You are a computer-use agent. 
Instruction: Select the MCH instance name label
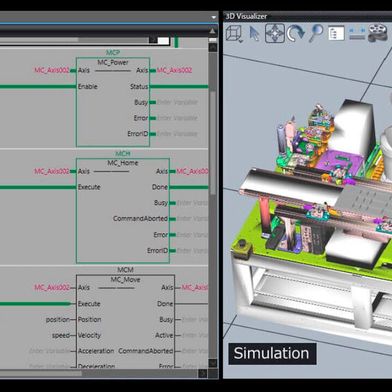pos(123,154)
